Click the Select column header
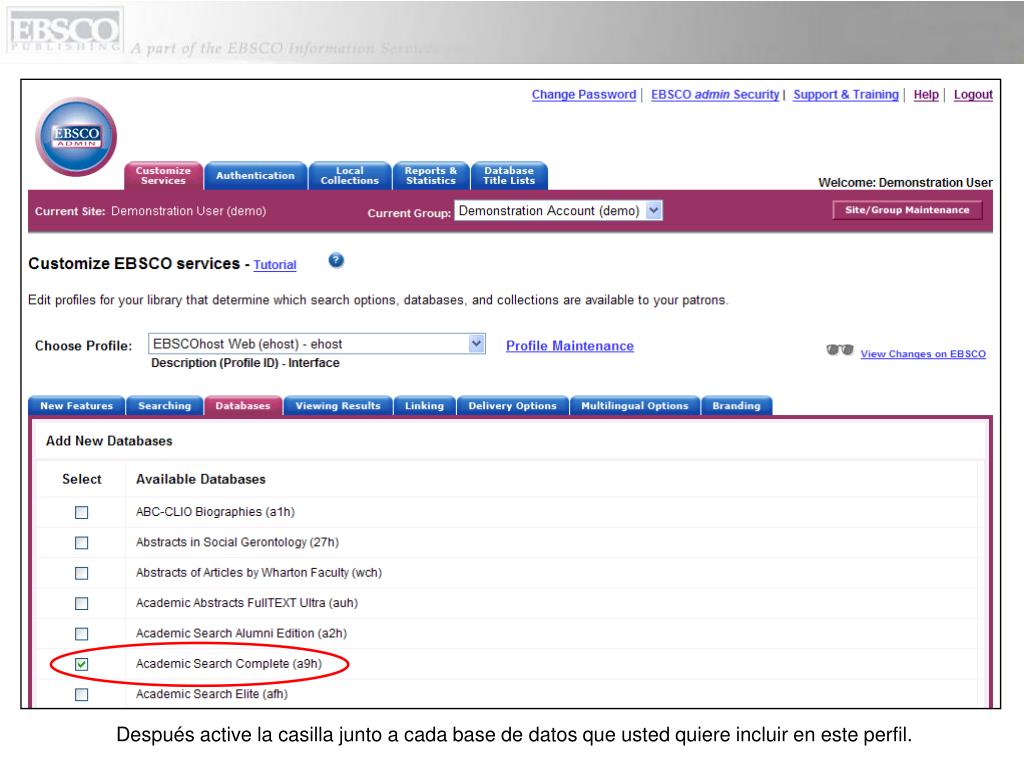This screenshot has width=1024, height=768. (82, 479)
